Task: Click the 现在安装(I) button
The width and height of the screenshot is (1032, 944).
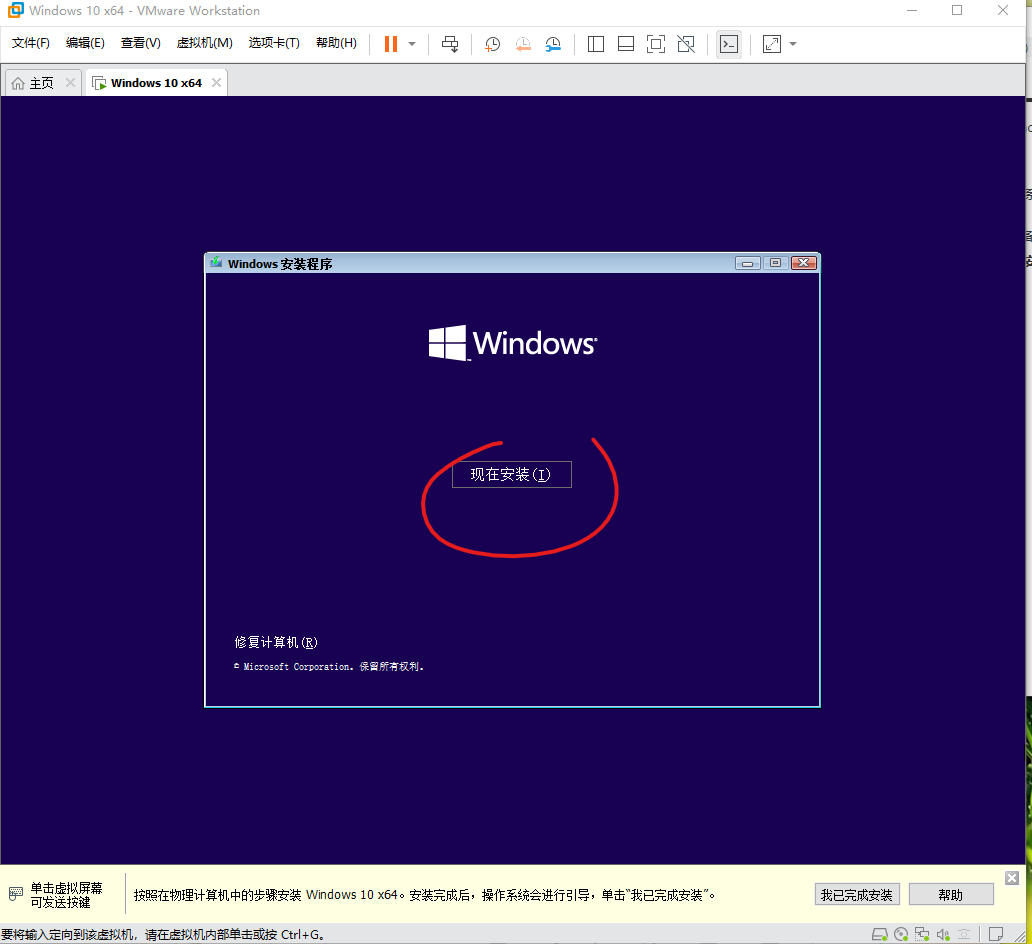Action: tap(511, 475)
